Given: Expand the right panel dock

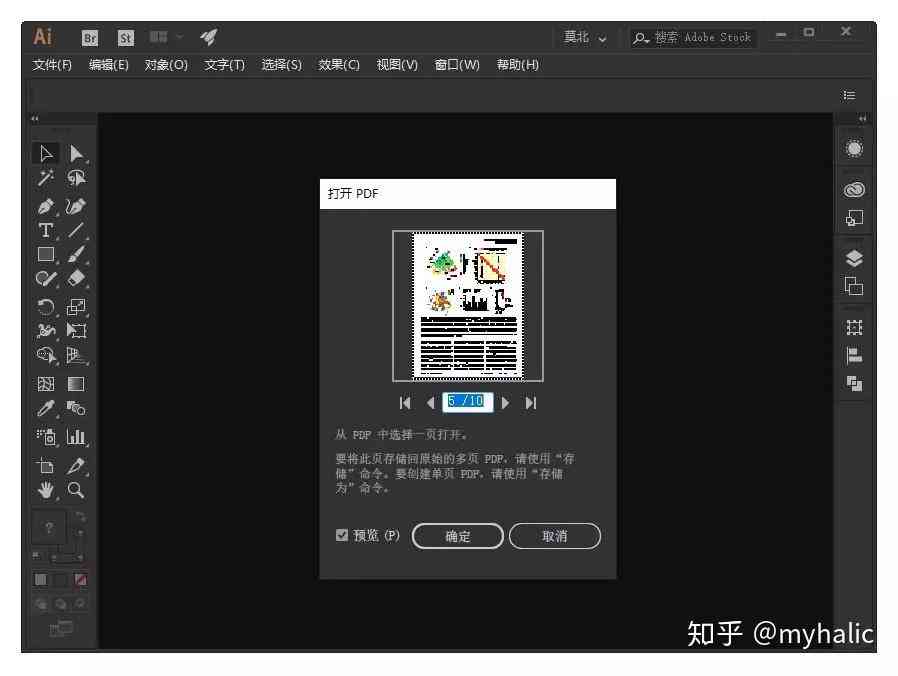Looking at the screenshot, I should 862,119.
